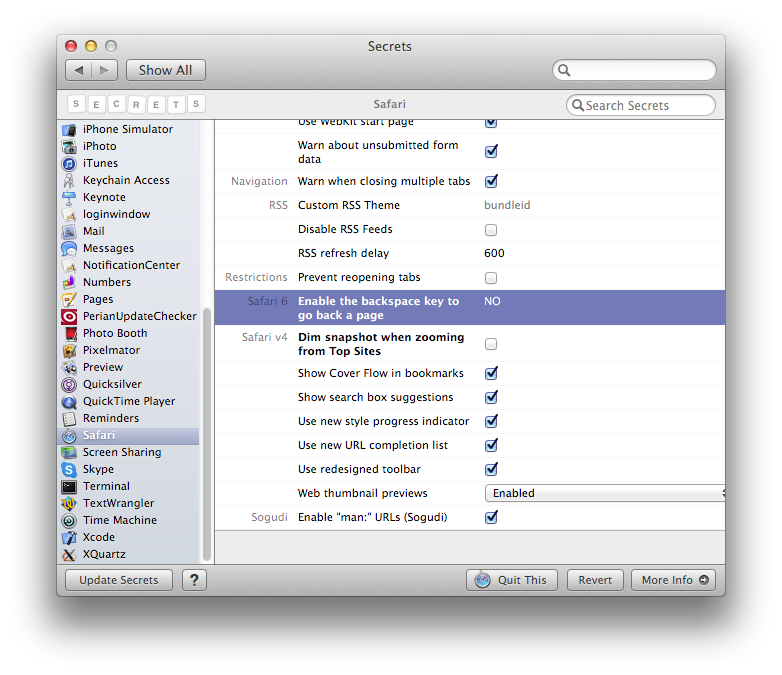The height and width of the screenshot is (675, 782).
Task: Choose the NotificationCenter icon
Action: (x=69, y=265)
